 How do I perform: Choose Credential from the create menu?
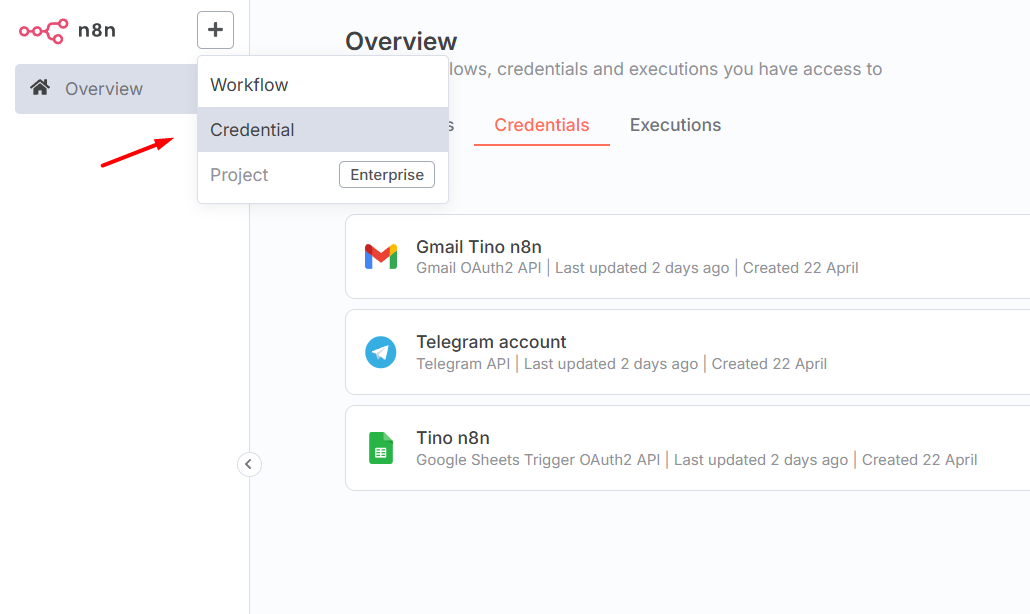click(323, 130)
